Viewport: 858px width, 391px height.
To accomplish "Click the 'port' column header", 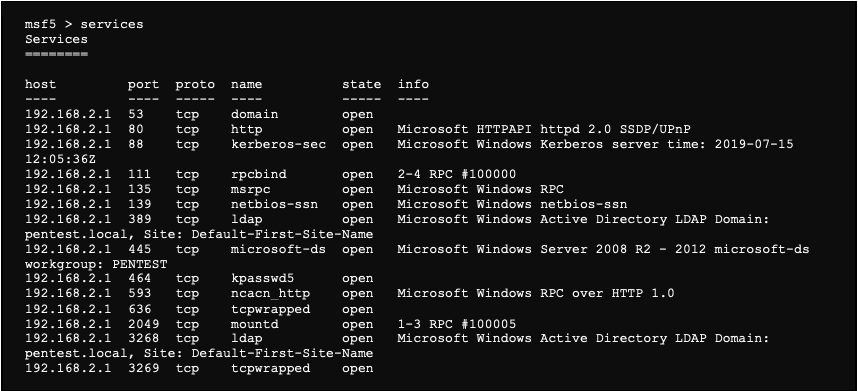I will pyautogui.click(x=143, y=84).
